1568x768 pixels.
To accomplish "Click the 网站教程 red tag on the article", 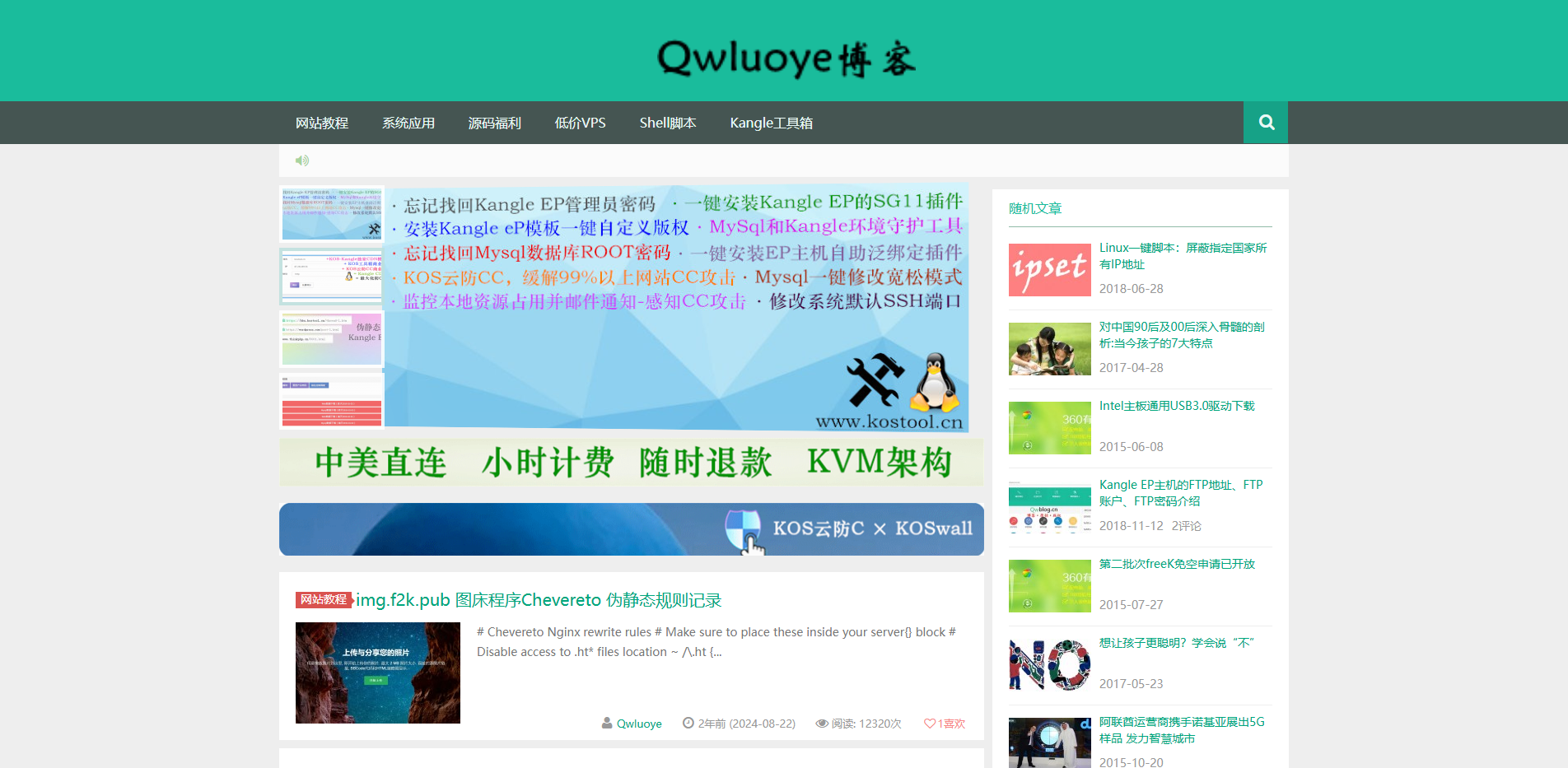I will click(324, 600).
